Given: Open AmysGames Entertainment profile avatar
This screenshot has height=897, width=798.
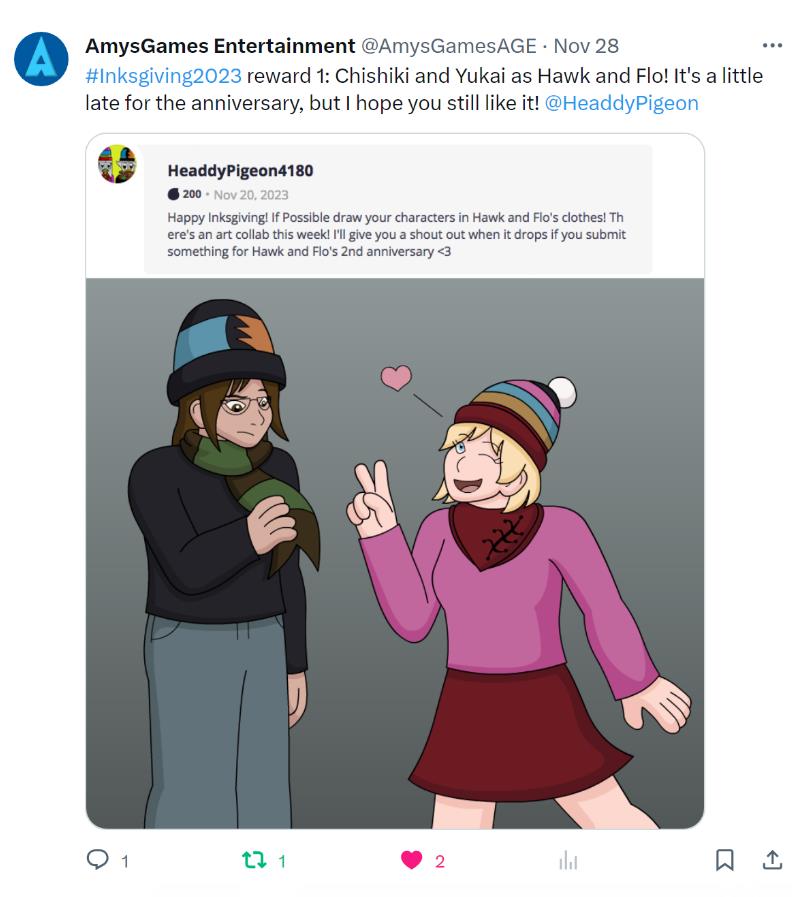Looking at the screenshot, I should pyautogui.click(x=41, y=59).
